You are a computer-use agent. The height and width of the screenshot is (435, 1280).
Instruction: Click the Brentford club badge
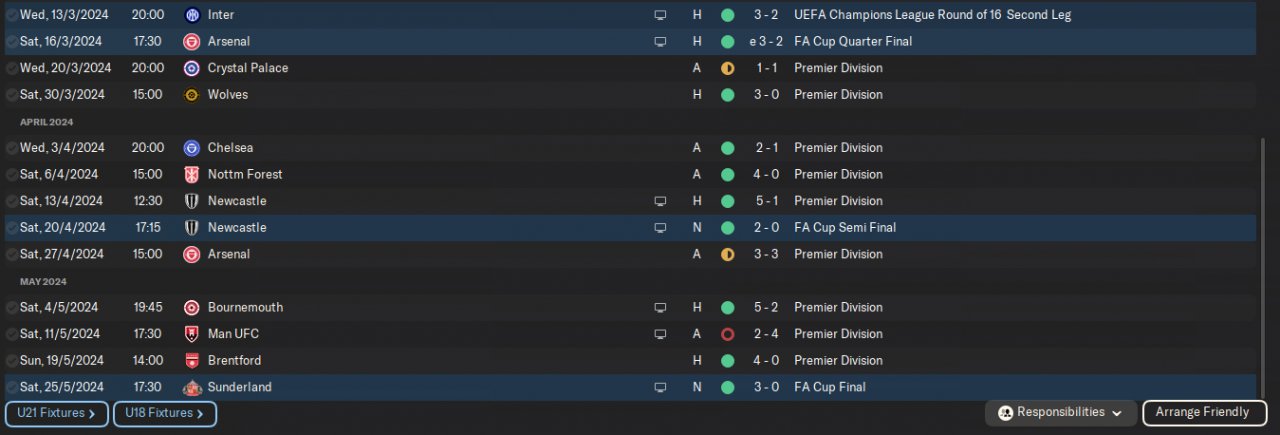(192, 361)
